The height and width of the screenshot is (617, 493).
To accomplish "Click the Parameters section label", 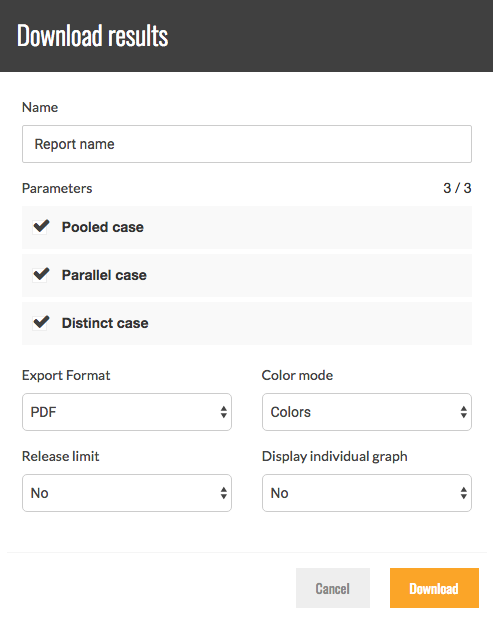I will (57, 188).
